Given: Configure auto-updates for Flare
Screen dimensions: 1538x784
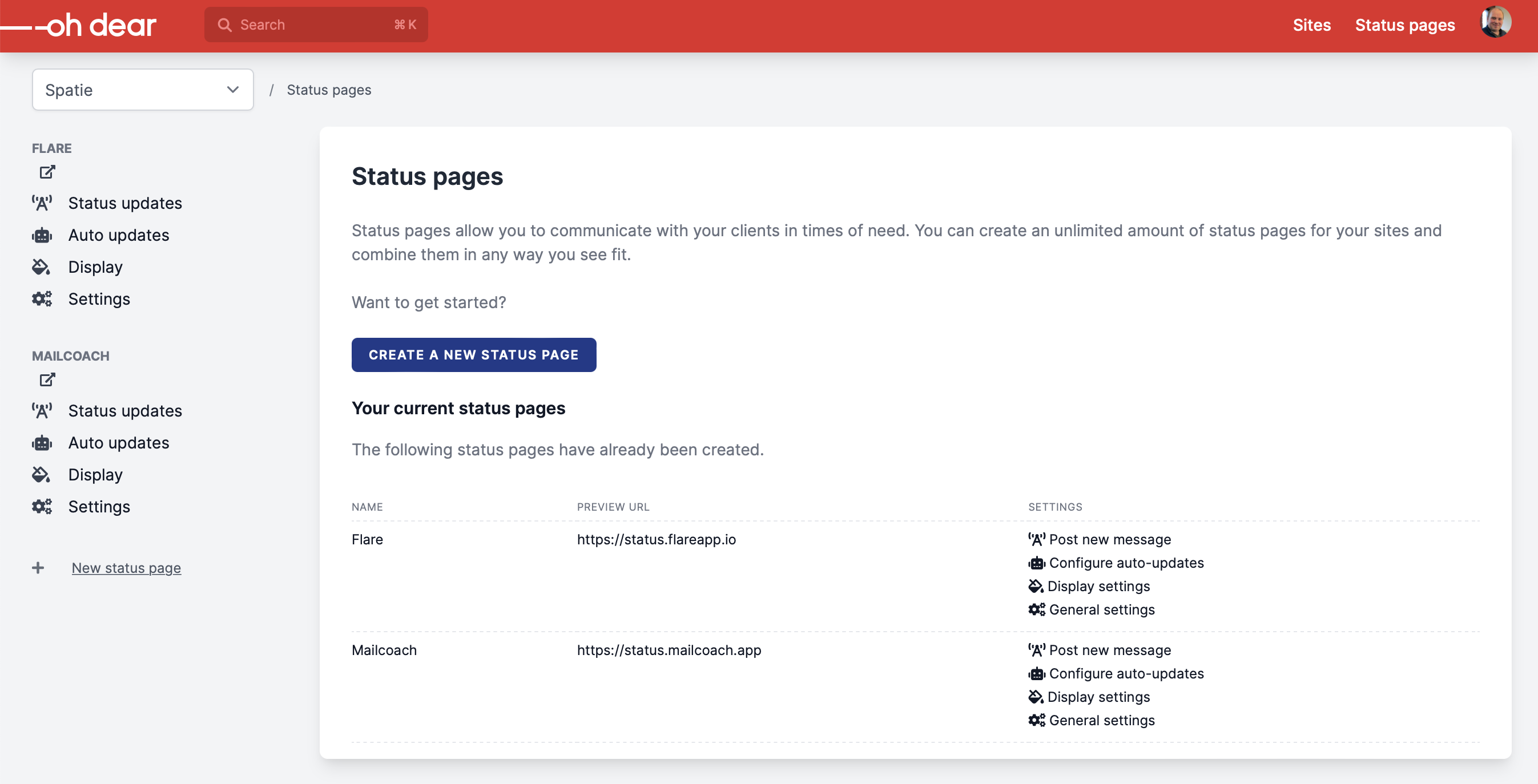Looking at the screenshot, I should click(x=1126, y=563).
